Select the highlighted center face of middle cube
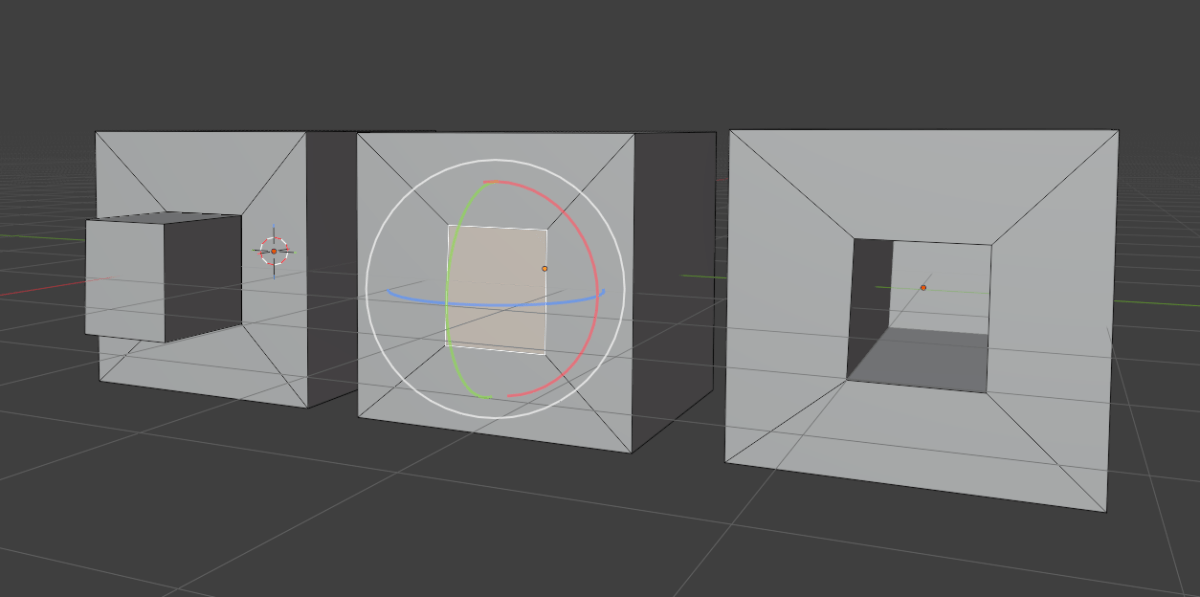 pyautogui.click(x=497, y=288)
